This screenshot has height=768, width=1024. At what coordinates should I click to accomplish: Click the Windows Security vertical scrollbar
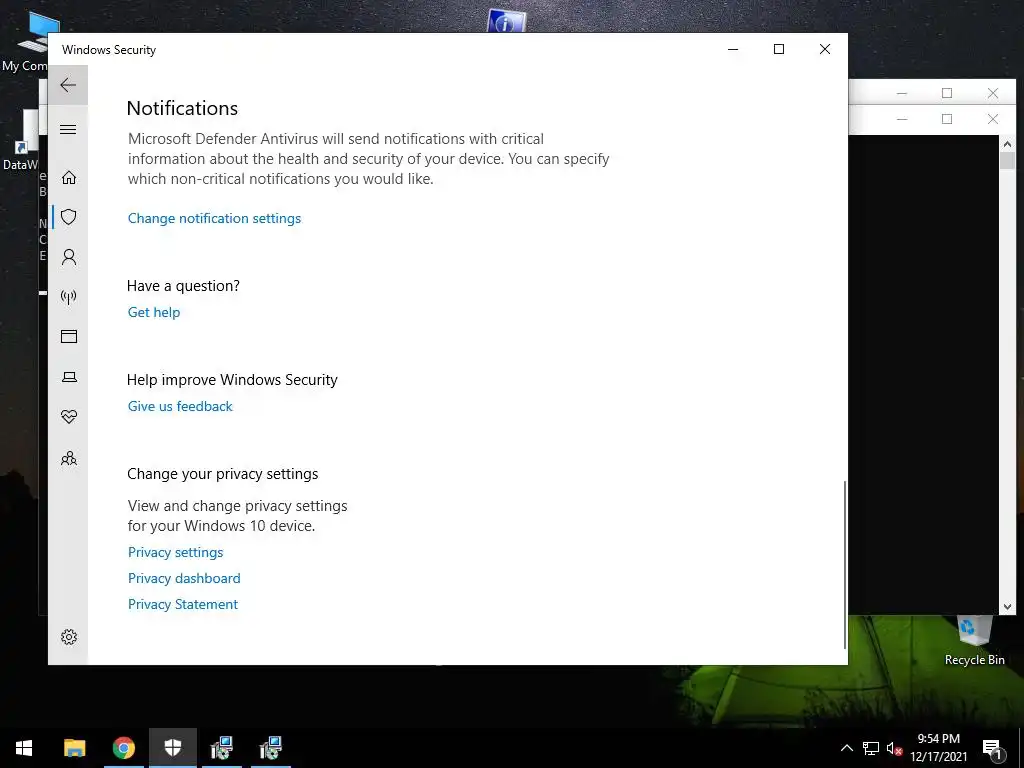[x=845, y=565]
